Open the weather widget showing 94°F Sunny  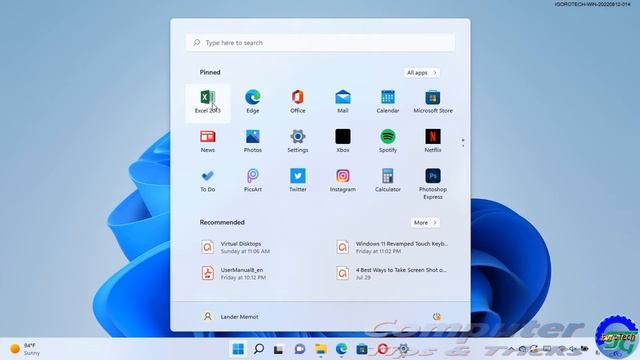tap(25, 349)
